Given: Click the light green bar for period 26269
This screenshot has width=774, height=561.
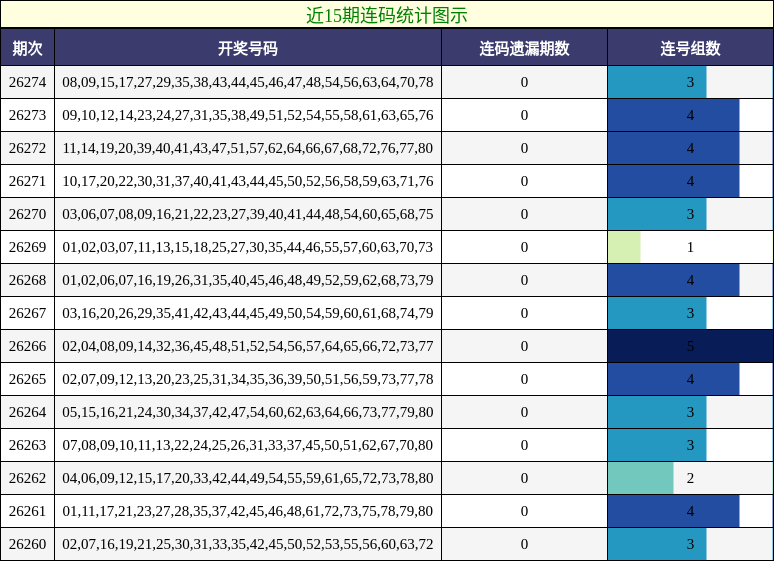Looking at the screenshot, I should pyautogui.click(x=624, y=247).
